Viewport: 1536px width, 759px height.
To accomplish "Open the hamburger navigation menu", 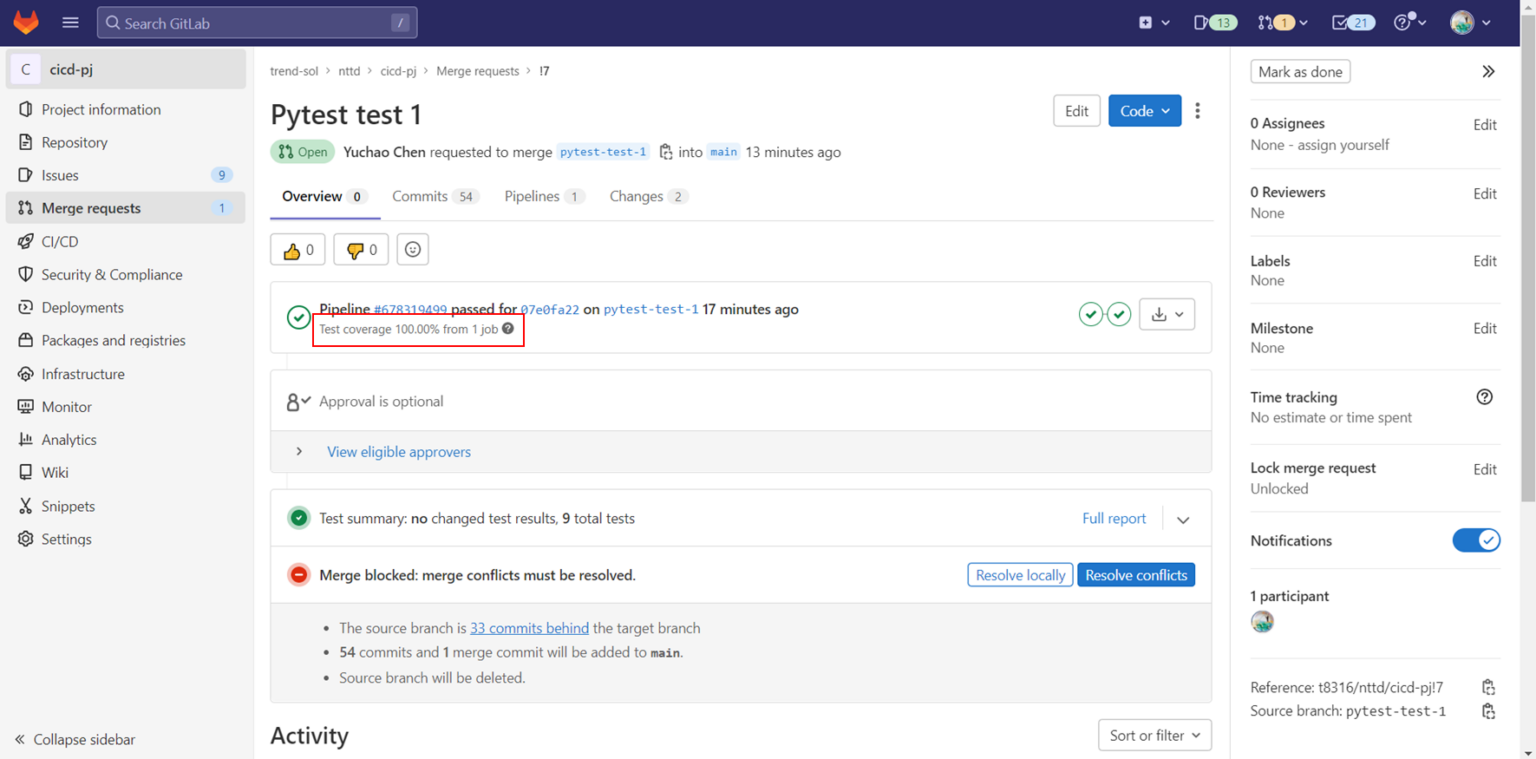I will click(69, 21).
